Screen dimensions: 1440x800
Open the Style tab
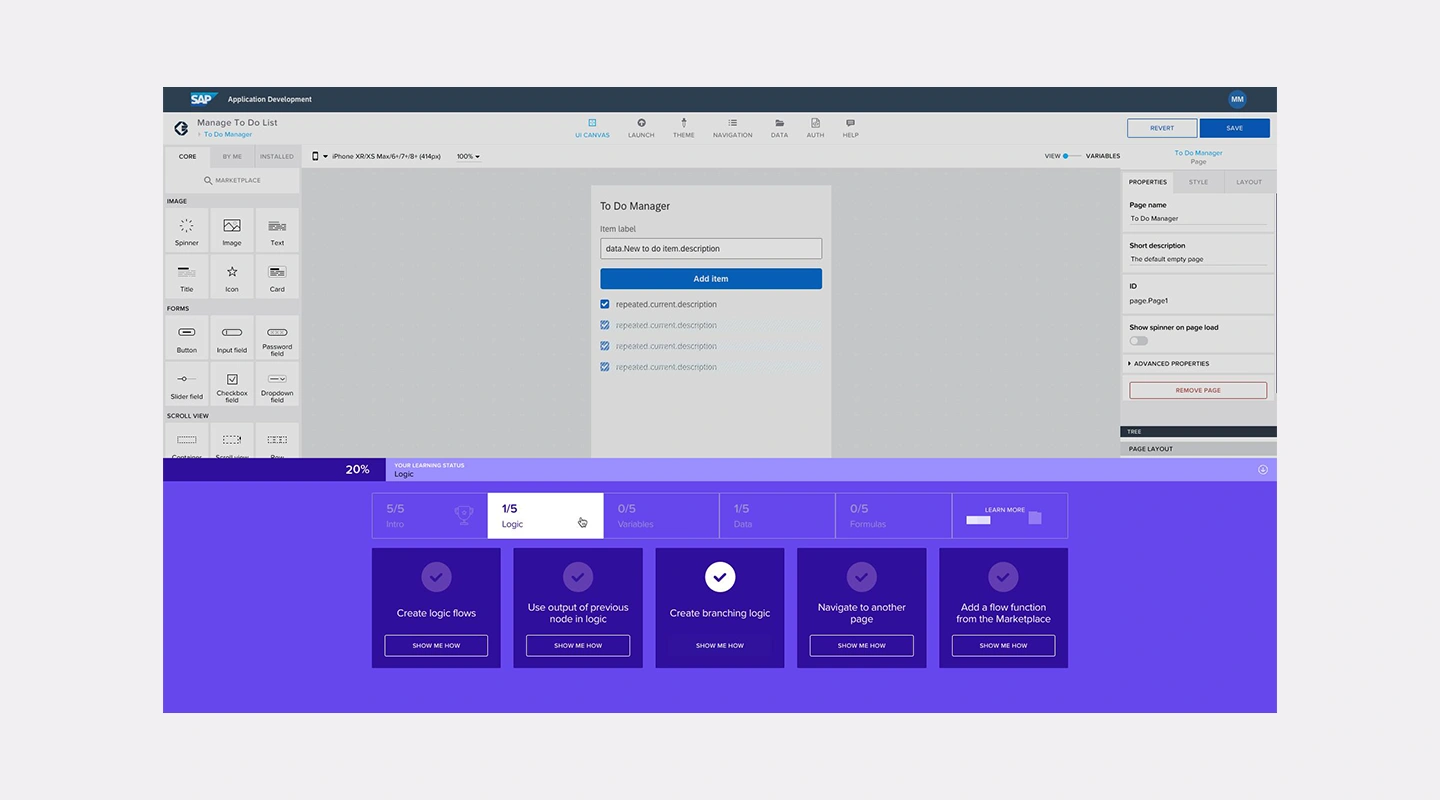[1198, 182]
